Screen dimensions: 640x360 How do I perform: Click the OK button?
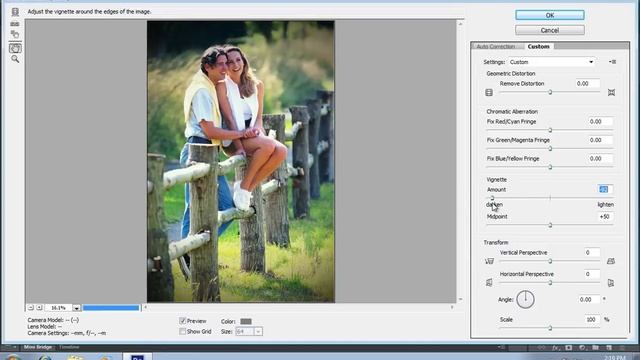(x=550, y=15)
